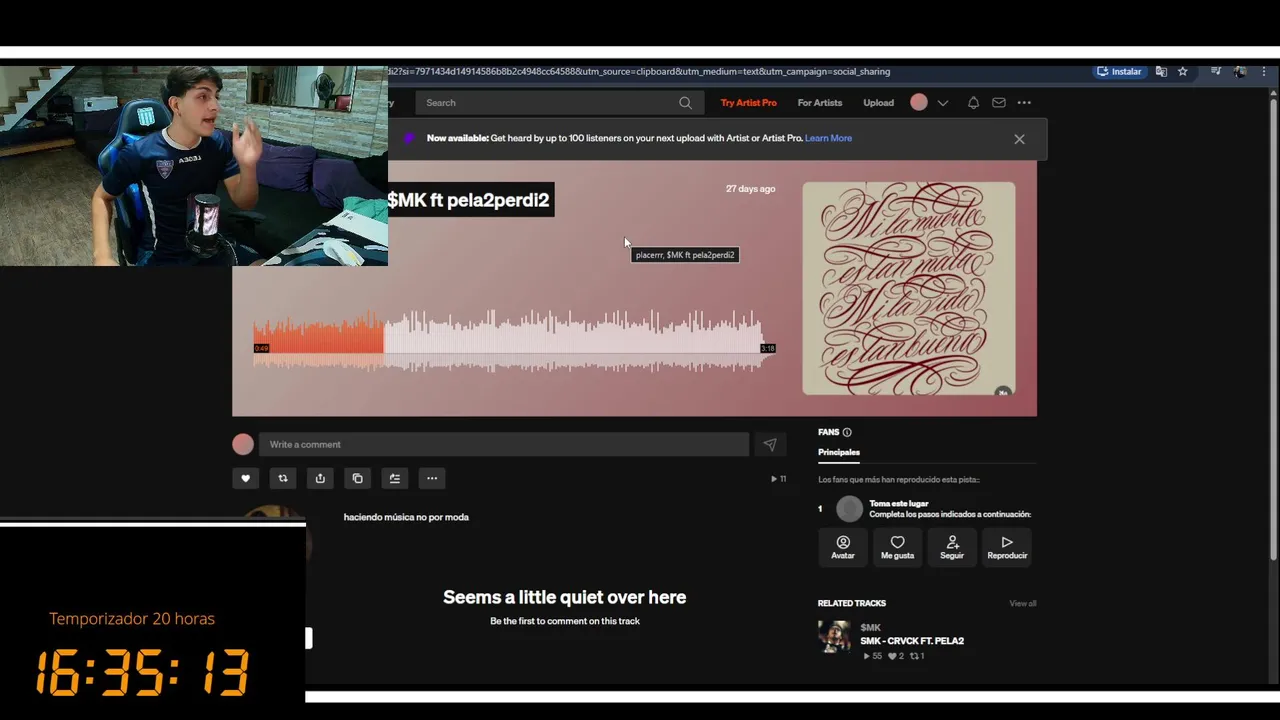Repost the track using the repost icon
This screenshot has height=720, width=1280.
tap(283, 478)
